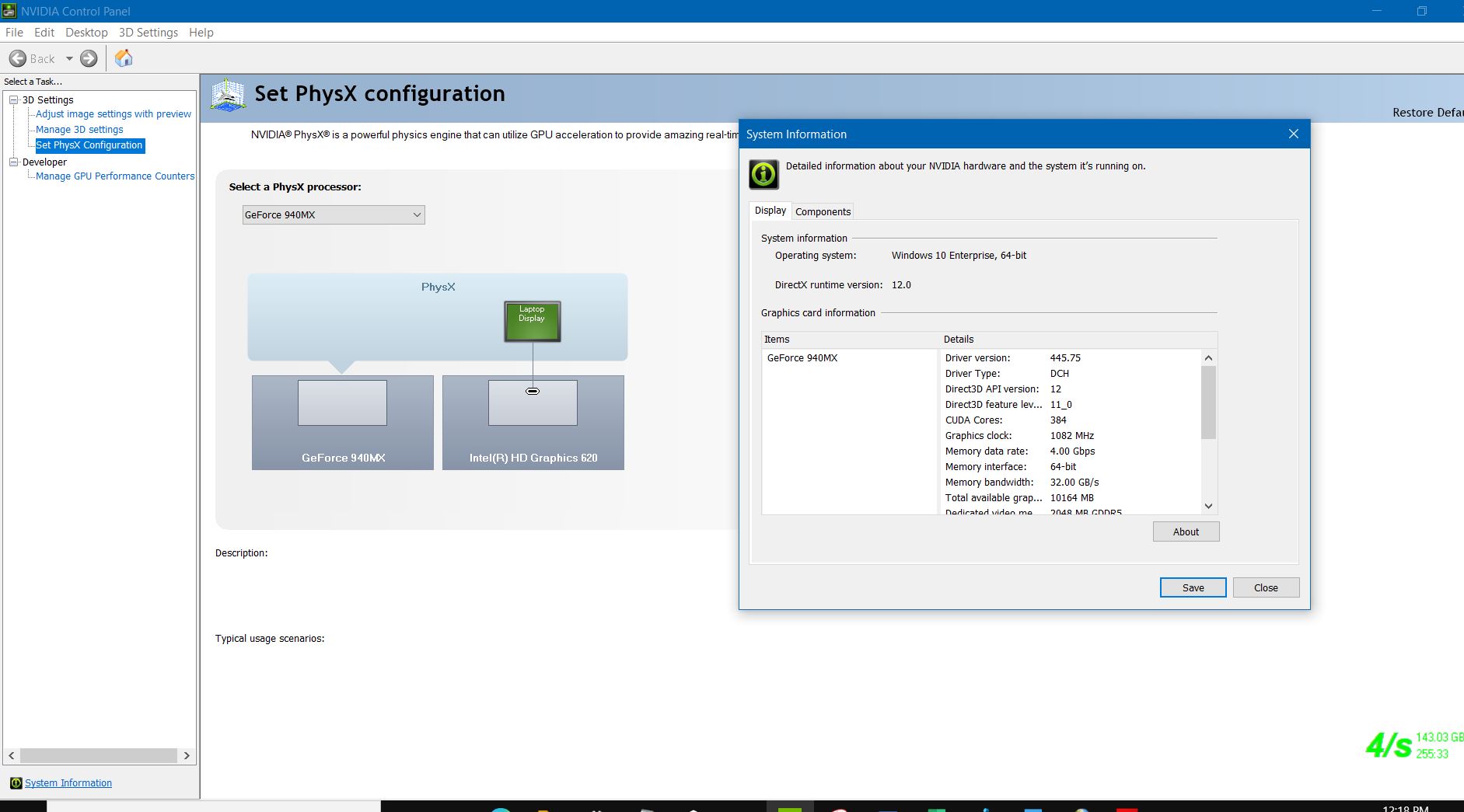
Task: Click Restore Defaults link
Action: tap(1427, 113)
